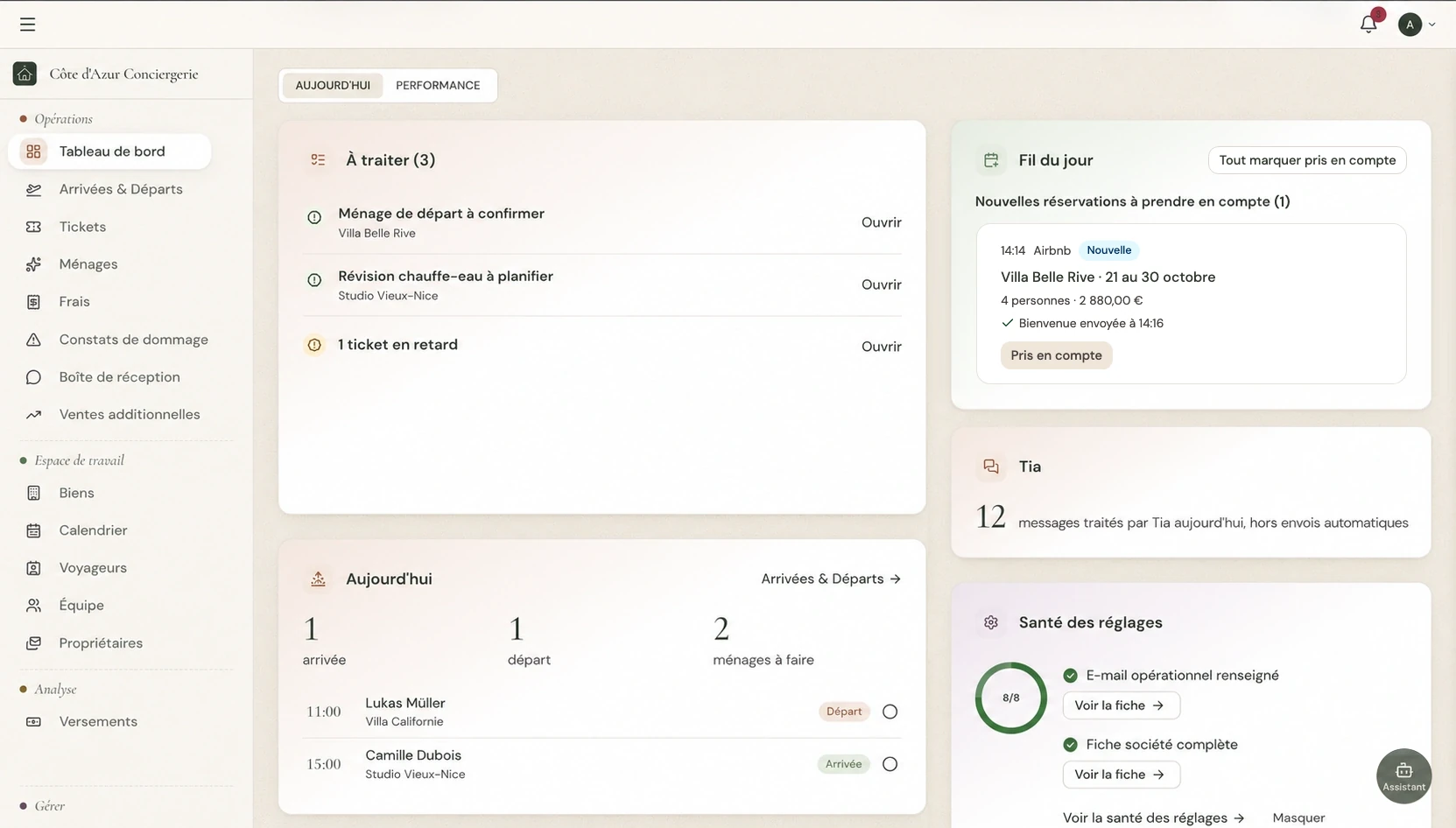Image resolution: width=1456 pixels, height=828 pixels.
Task: Open the Assistant floating button
Action: coord(1403,775)
